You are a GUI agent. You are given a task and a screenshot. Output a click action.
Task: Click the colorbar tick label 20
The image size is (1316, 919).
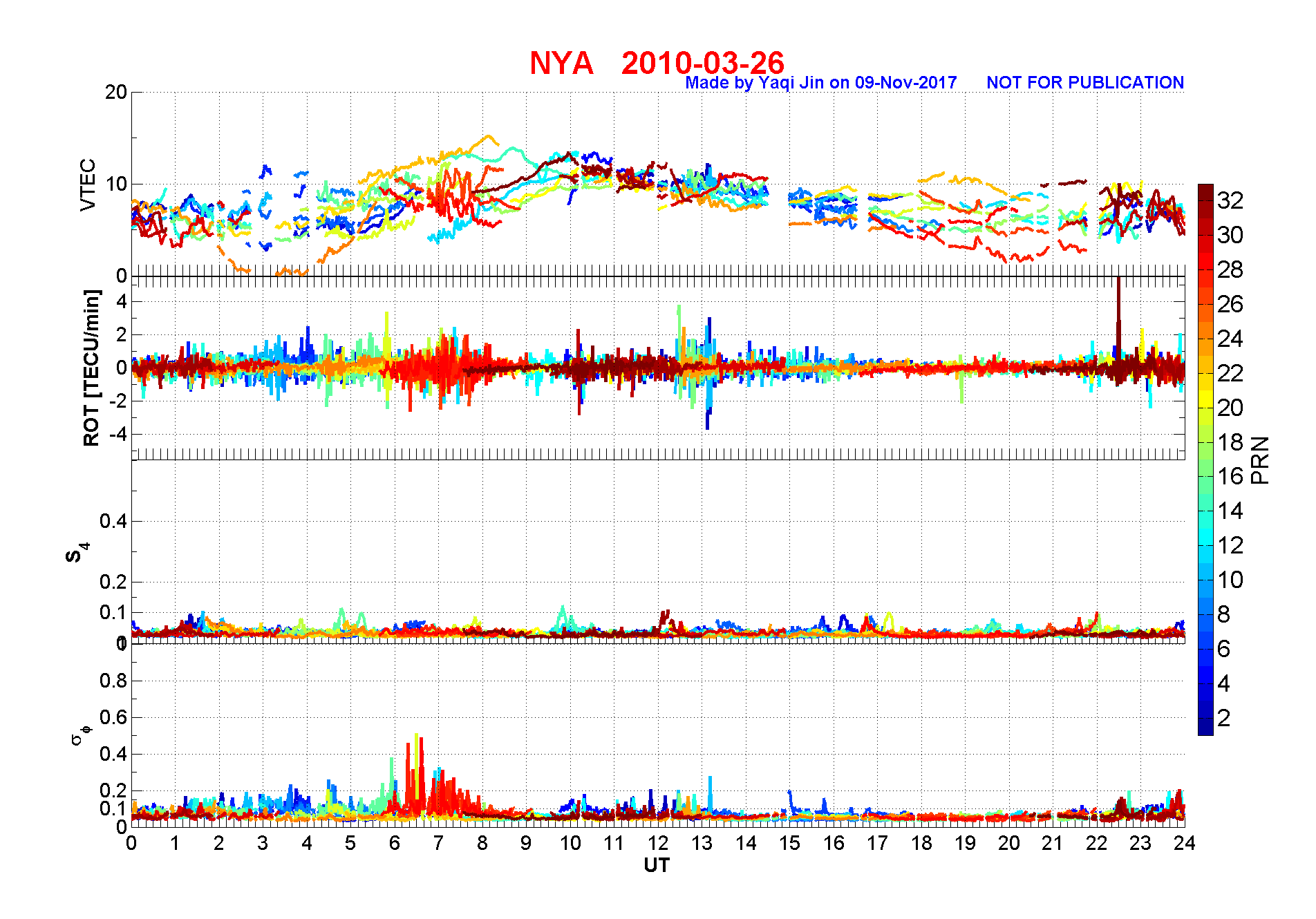coord(1230,408)
